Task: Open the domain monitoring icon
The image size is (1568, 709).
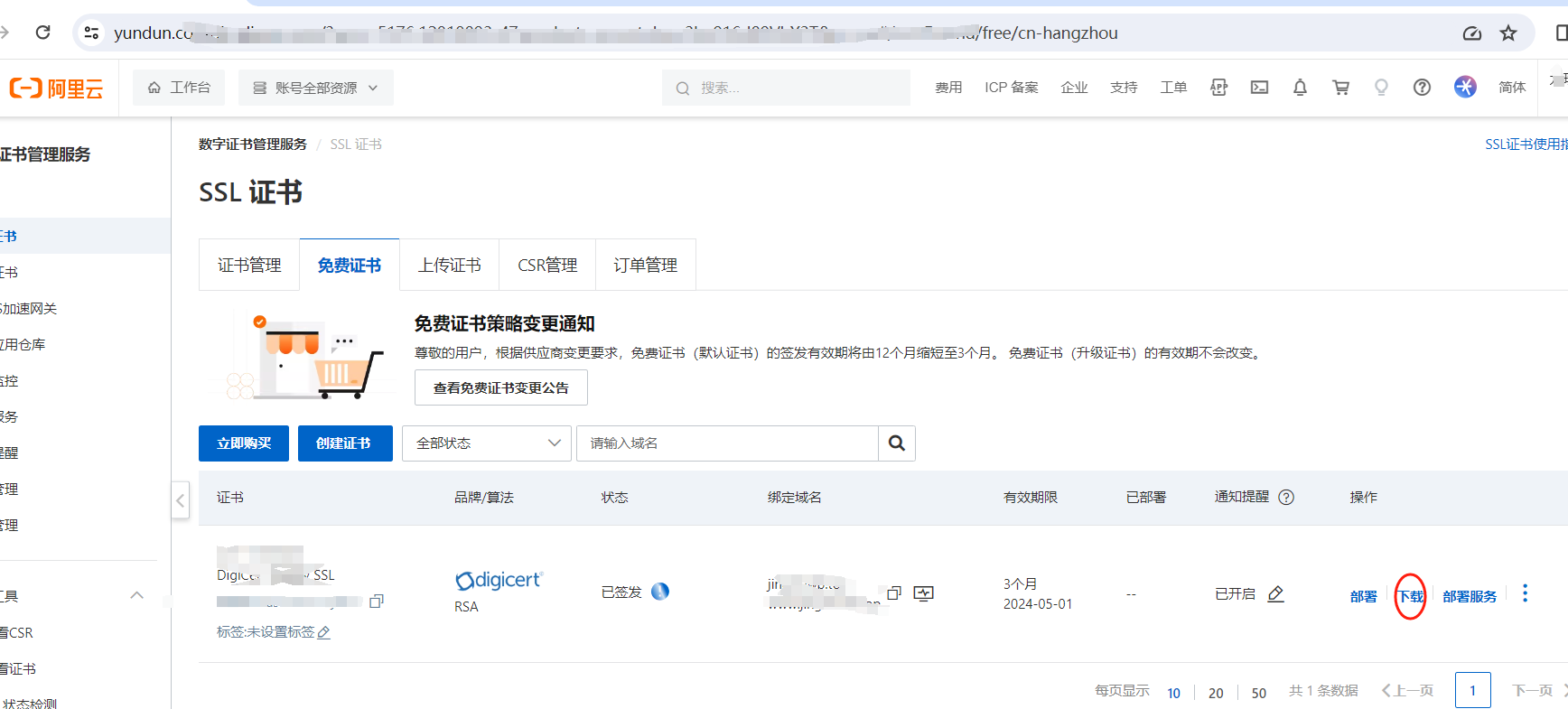Action: (924, 592)
